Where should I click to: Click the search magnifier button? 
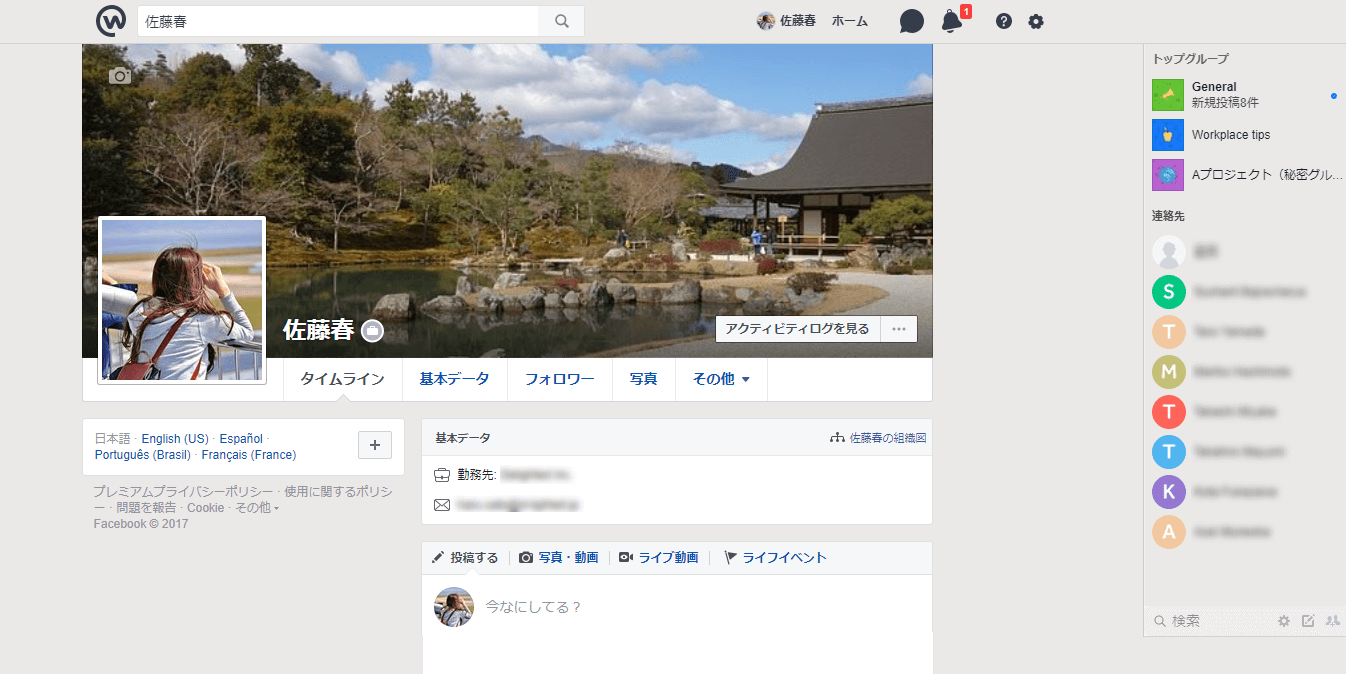tap(561, 21)
